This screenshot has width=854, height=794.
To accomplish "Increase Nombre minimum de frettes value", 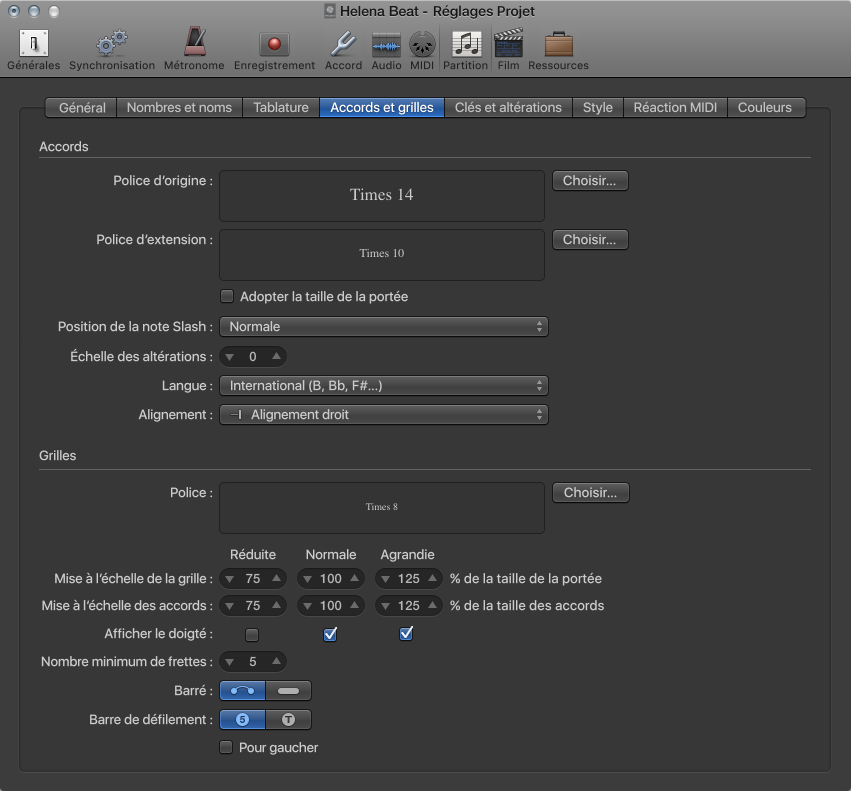I will click(276, 661).
